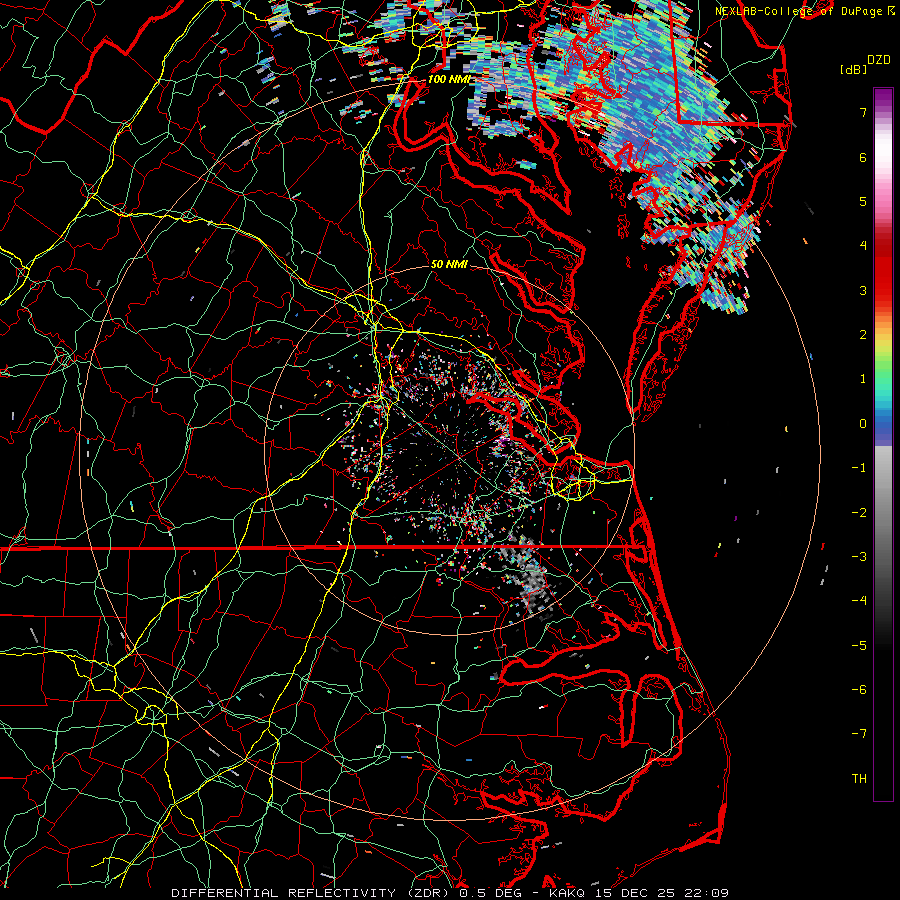Click the -2 dB label on legend

tap(859, 513)
